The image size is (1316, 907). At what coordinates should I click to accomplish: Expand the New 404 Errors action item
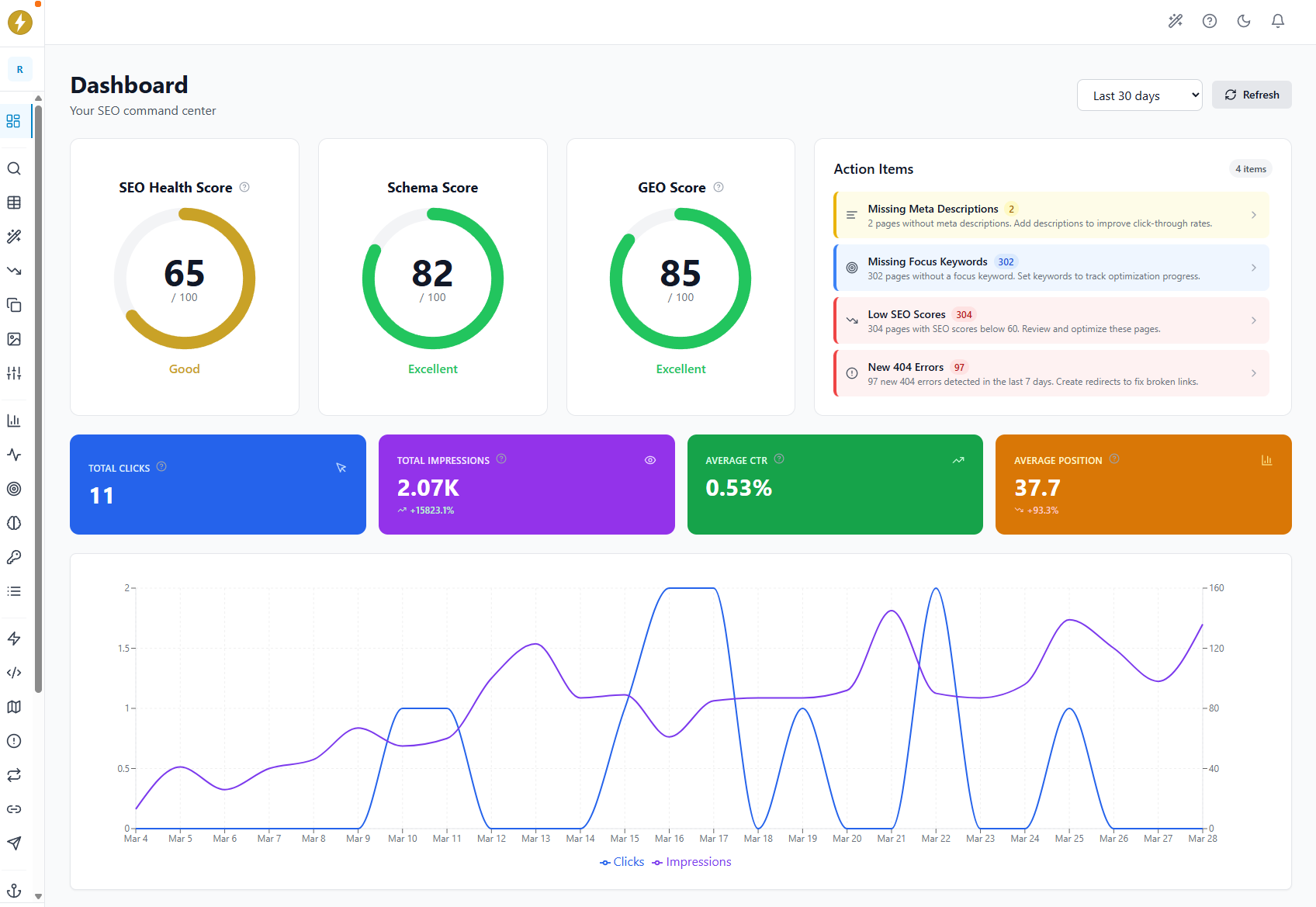point(1051,373)
